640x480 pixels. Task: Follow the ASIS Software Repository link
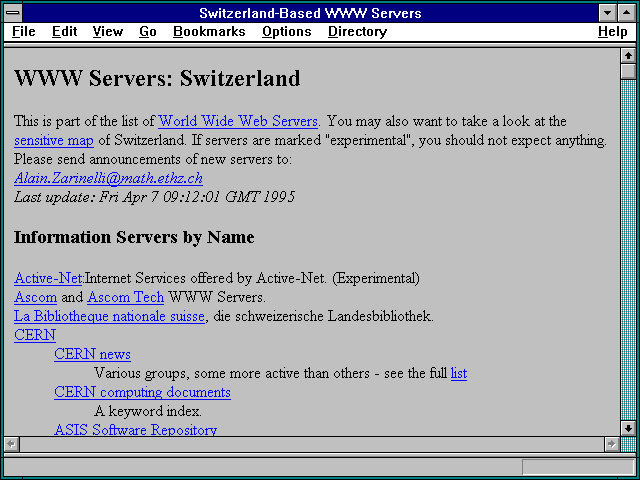point(136,429)
